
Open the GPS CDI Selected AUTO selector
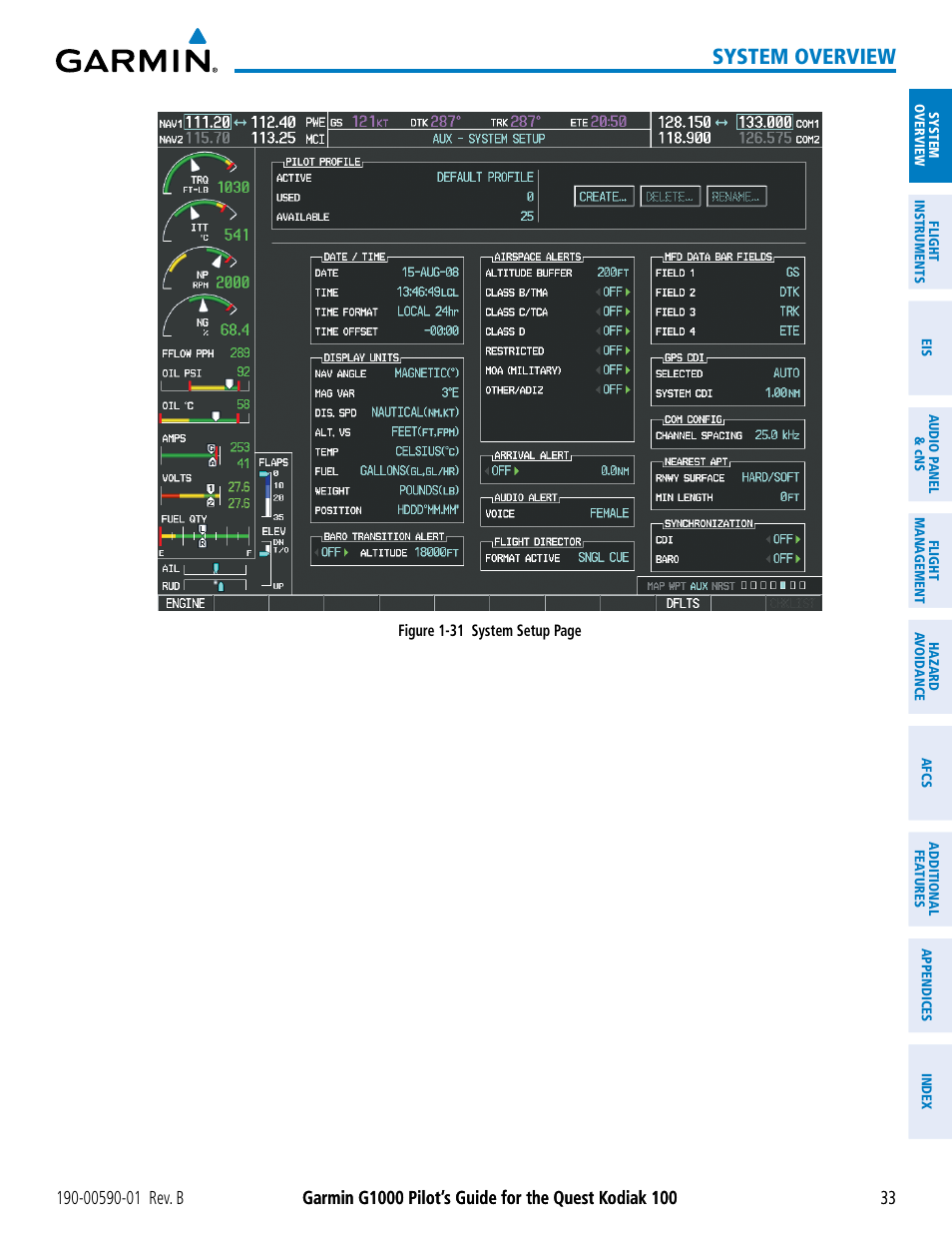[x=786, y=373]
